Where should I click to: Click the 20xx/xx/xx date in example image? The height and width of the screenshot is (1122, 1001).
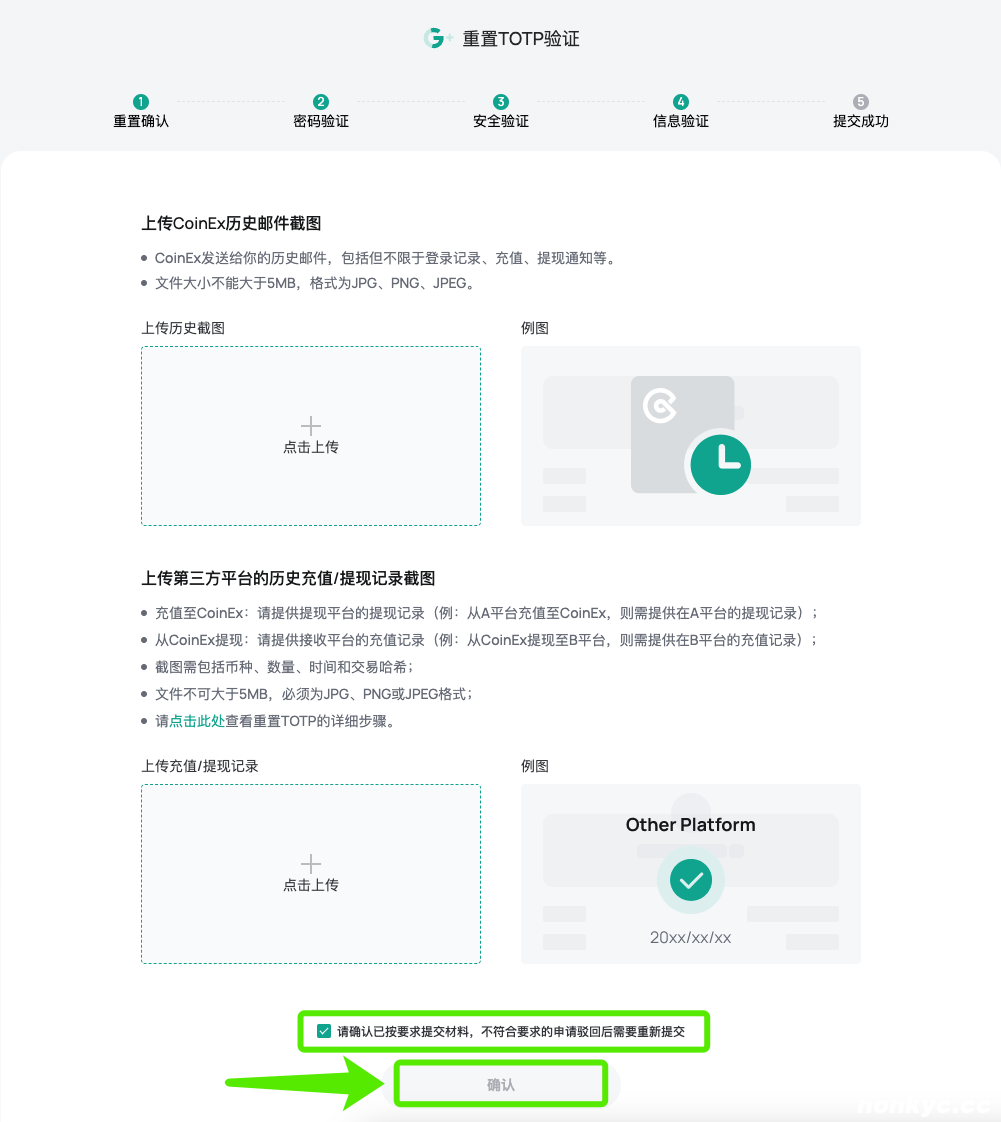690,938
